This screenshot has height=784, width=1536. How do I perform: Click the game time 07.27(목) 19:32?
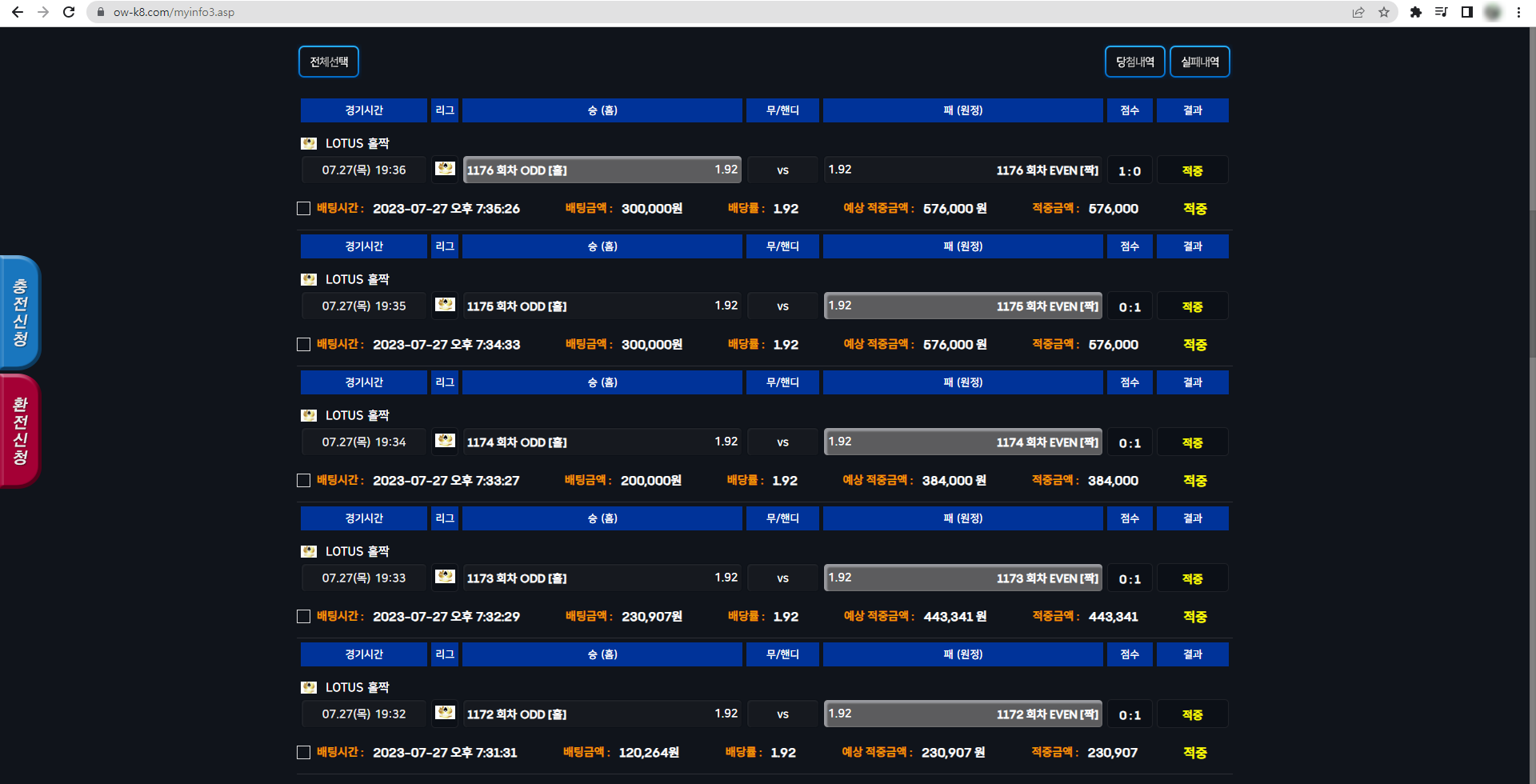pyautogui.click(x=364, y=714)
